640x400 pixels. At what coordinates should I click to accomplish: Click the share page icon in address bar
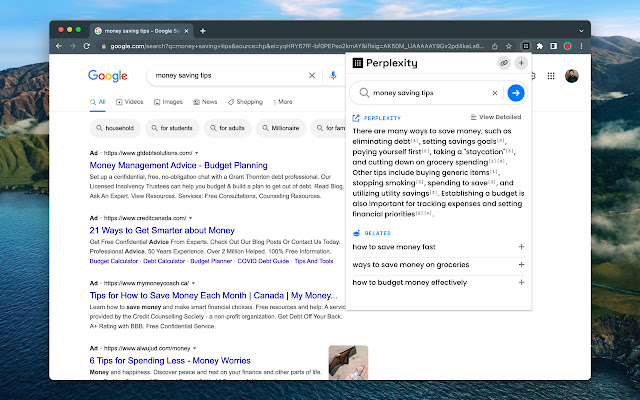(495, 46)
